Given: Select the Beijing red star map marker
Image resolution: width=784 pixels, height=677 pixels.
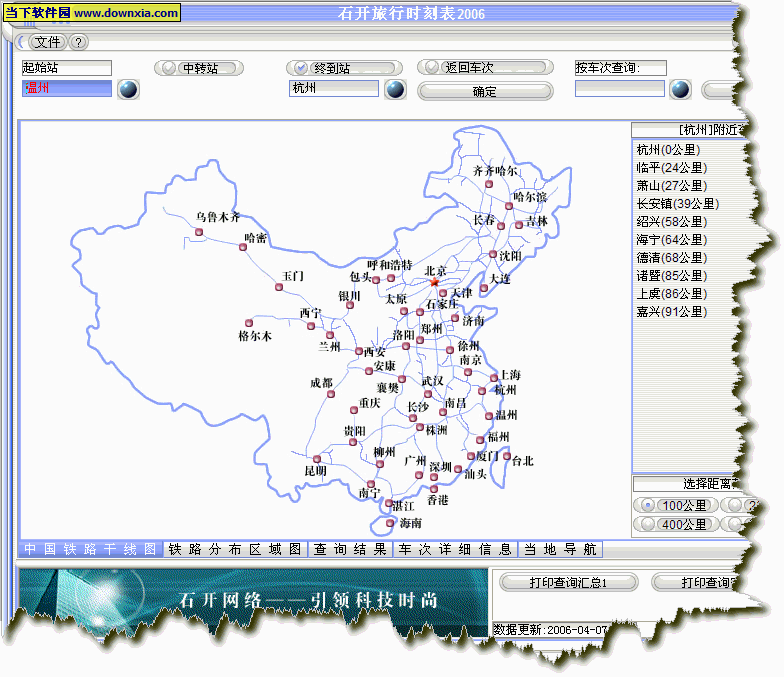Looking at the screenshot, I should point(434,283).
